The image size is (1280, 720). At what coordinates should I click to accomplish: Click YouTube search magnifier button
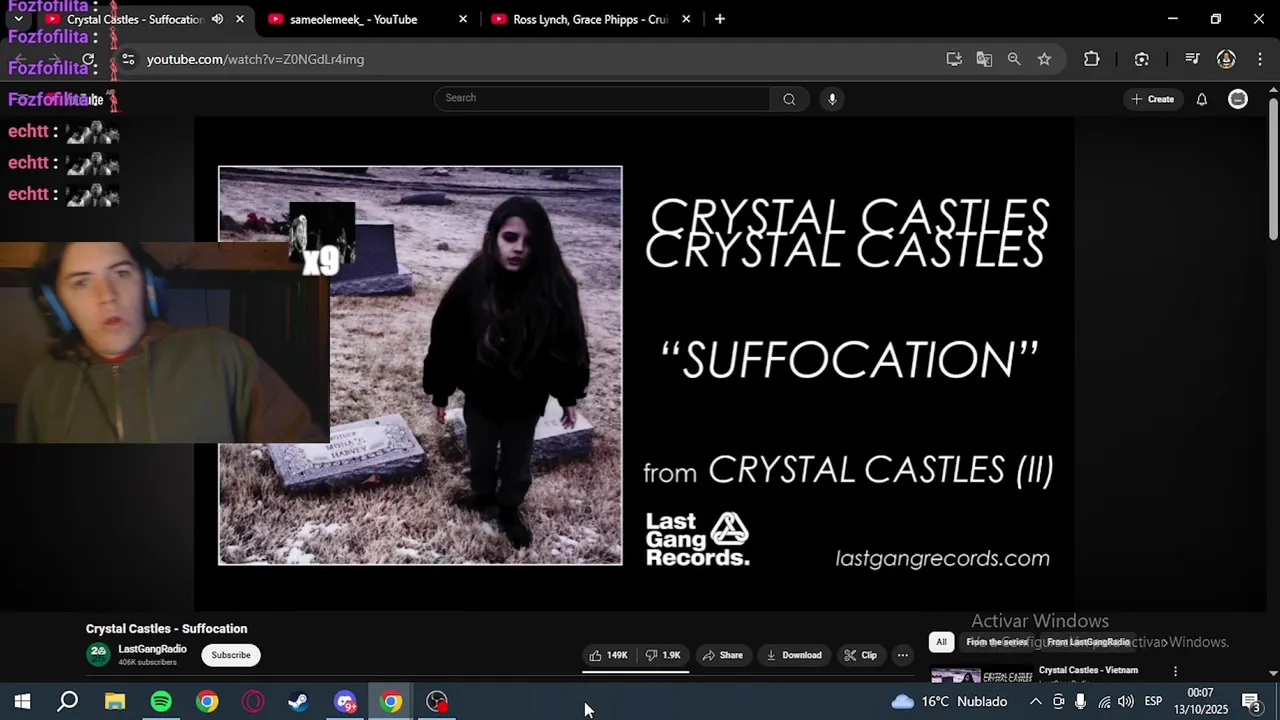tap(789, 98)
